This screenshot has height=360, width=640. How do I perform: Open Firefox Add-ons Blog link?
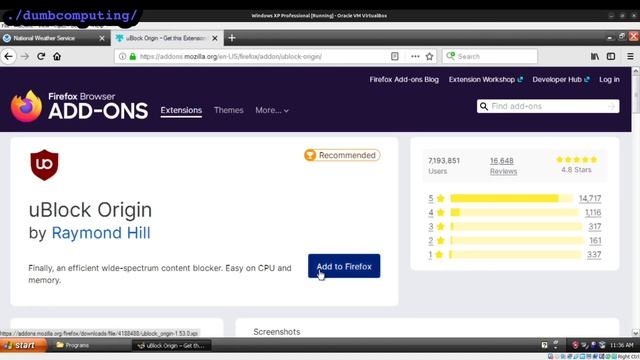(x=404, y=80)
